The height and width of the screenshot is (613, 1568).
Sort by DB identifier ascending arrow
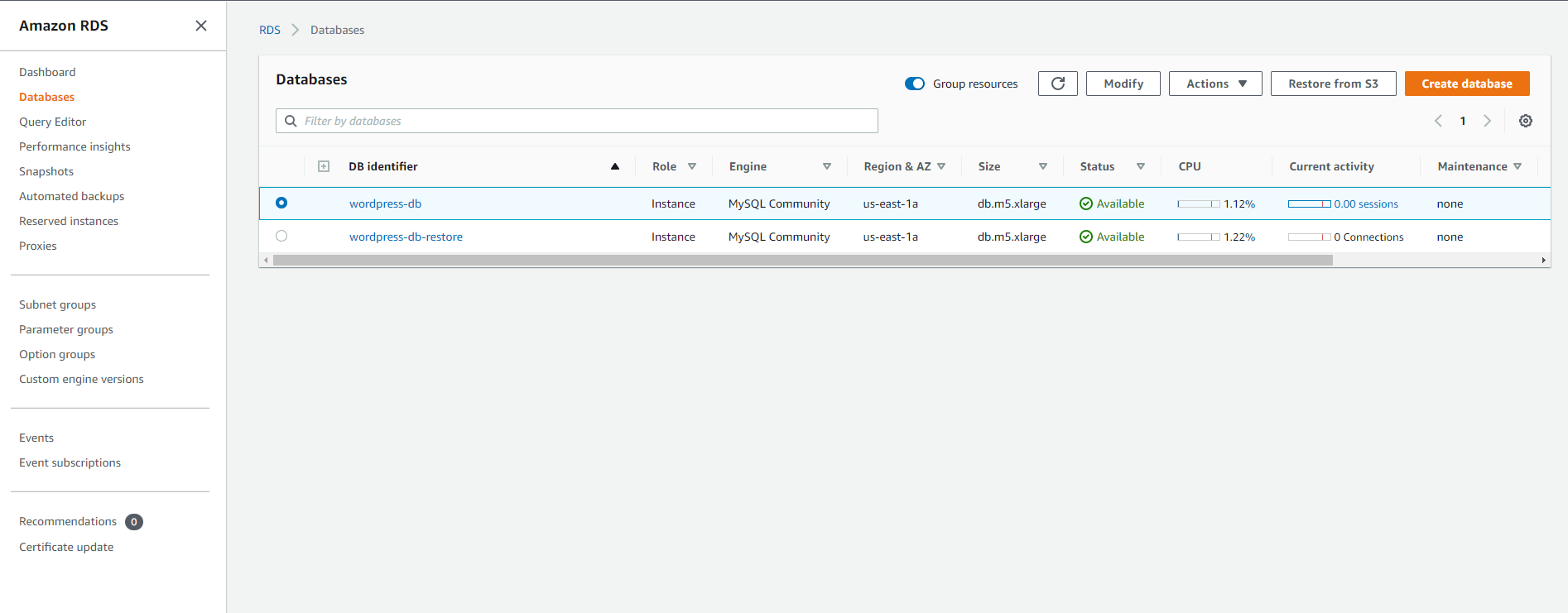pyautogui.click(x=615, y=166)
